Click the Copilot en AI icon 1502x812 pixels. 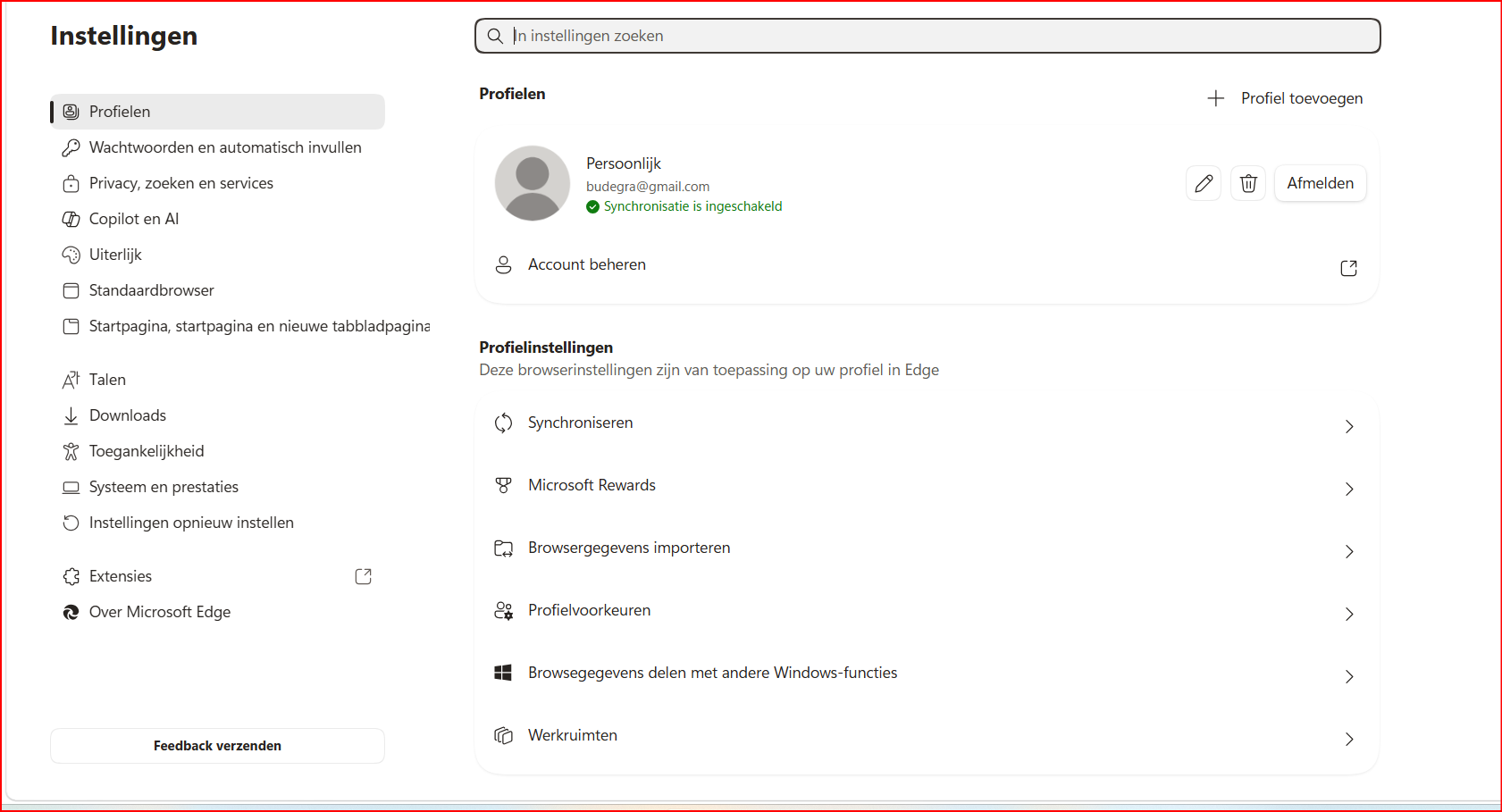click(x=71, y=219)
